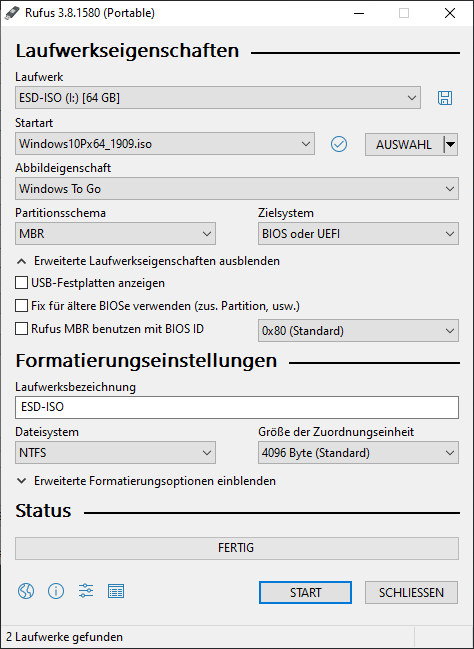The height and width of the screenshot is (649, 474).
Task: Click the ISO checksum checkmark icon
Action: click(339, 144)
